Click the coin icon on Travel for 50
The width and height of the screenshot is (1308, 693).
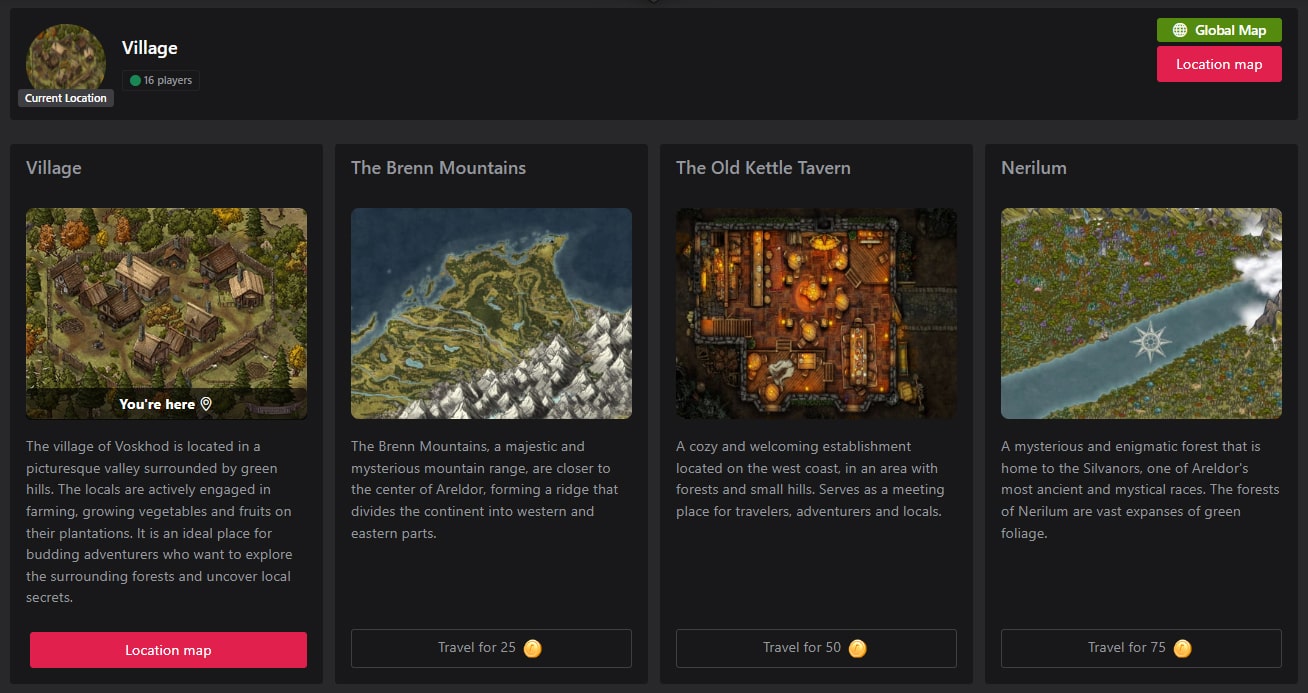click(858, 648)
